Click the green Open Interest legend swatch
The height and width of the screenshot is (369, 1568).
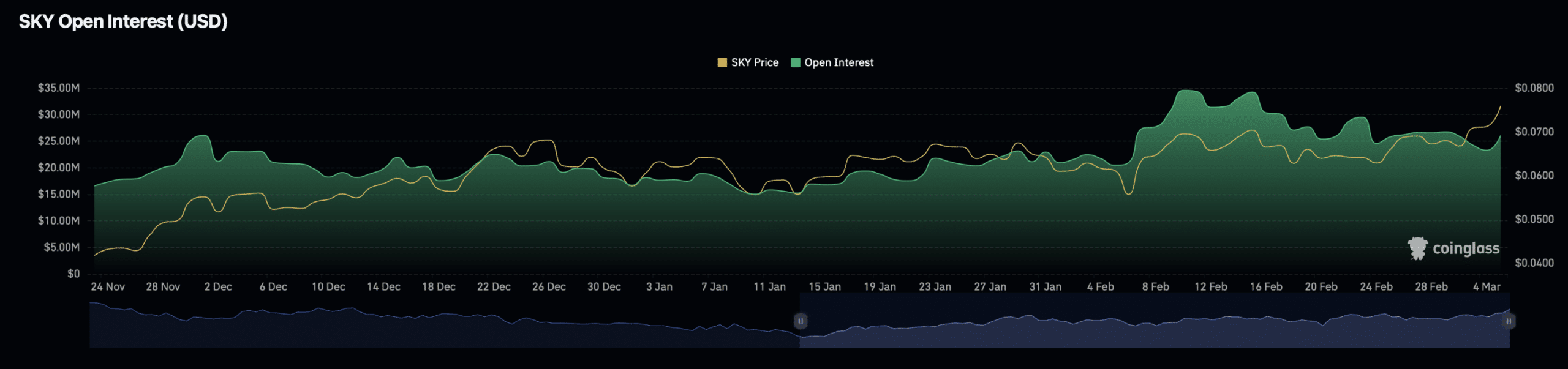(796, 62)
